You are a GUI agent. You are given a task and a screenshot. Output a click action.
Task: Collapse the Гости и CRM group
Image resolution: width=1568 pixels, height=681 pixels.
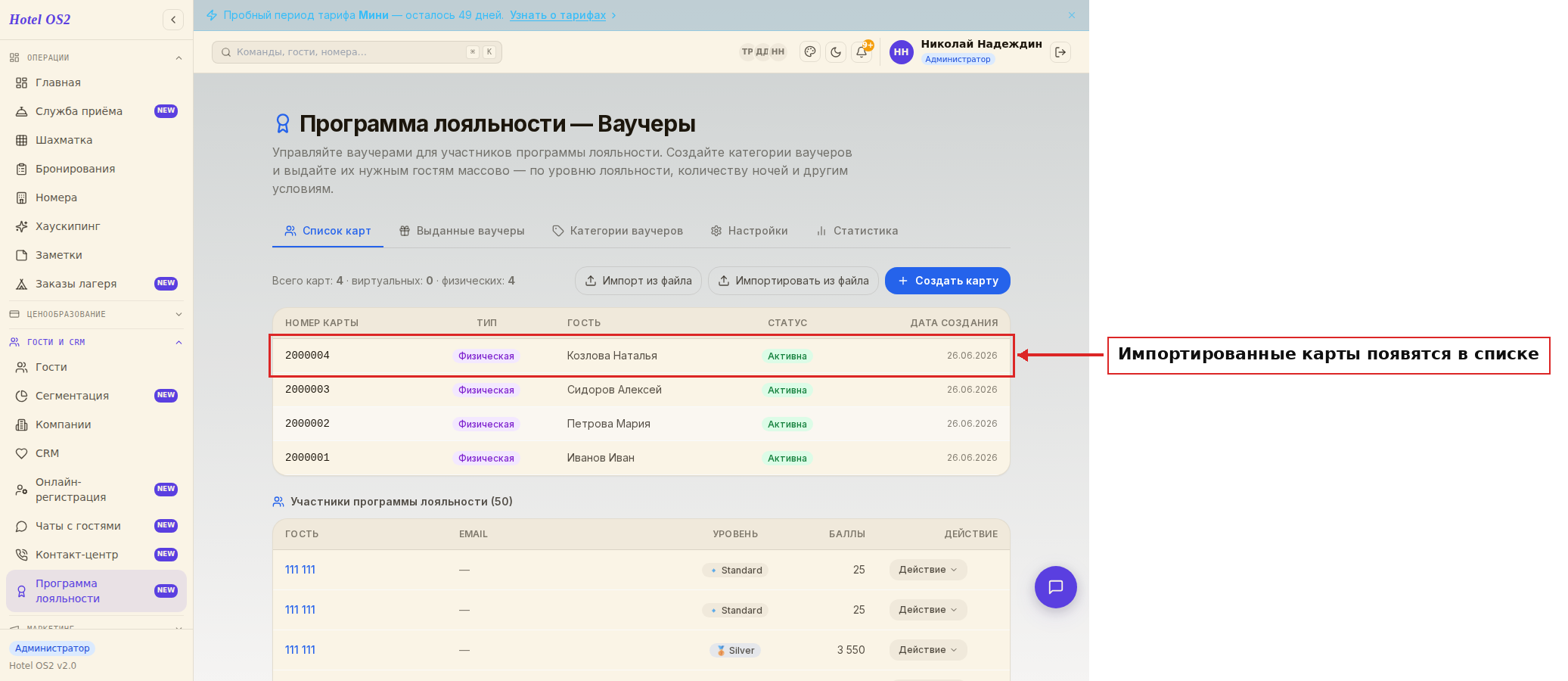(x=96, y=342)
